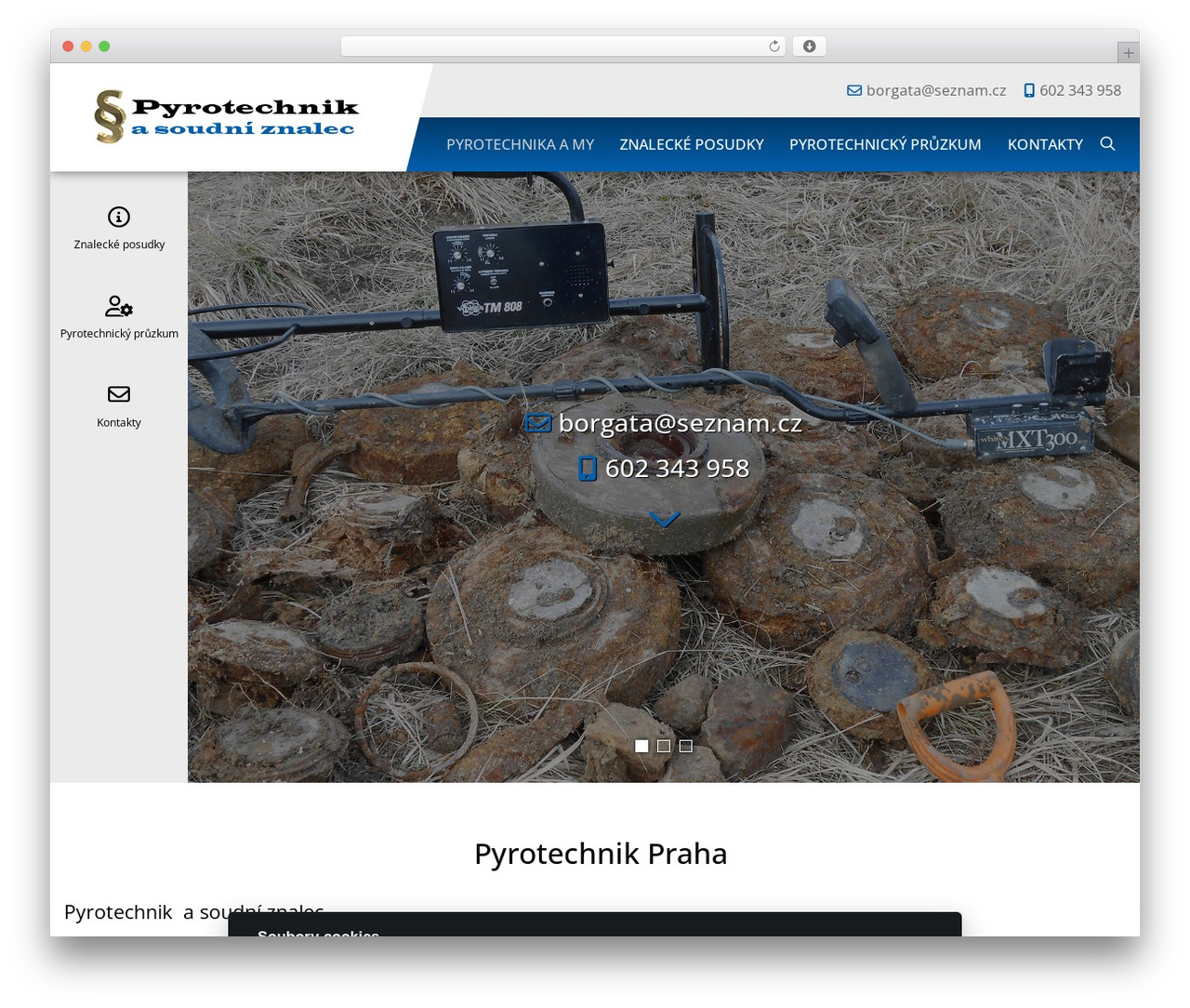Image resolution: width=1190 pixels, height=1008 pixels.
Task: Open the Znalecké posudky menu item
Action: click(692, 144)
